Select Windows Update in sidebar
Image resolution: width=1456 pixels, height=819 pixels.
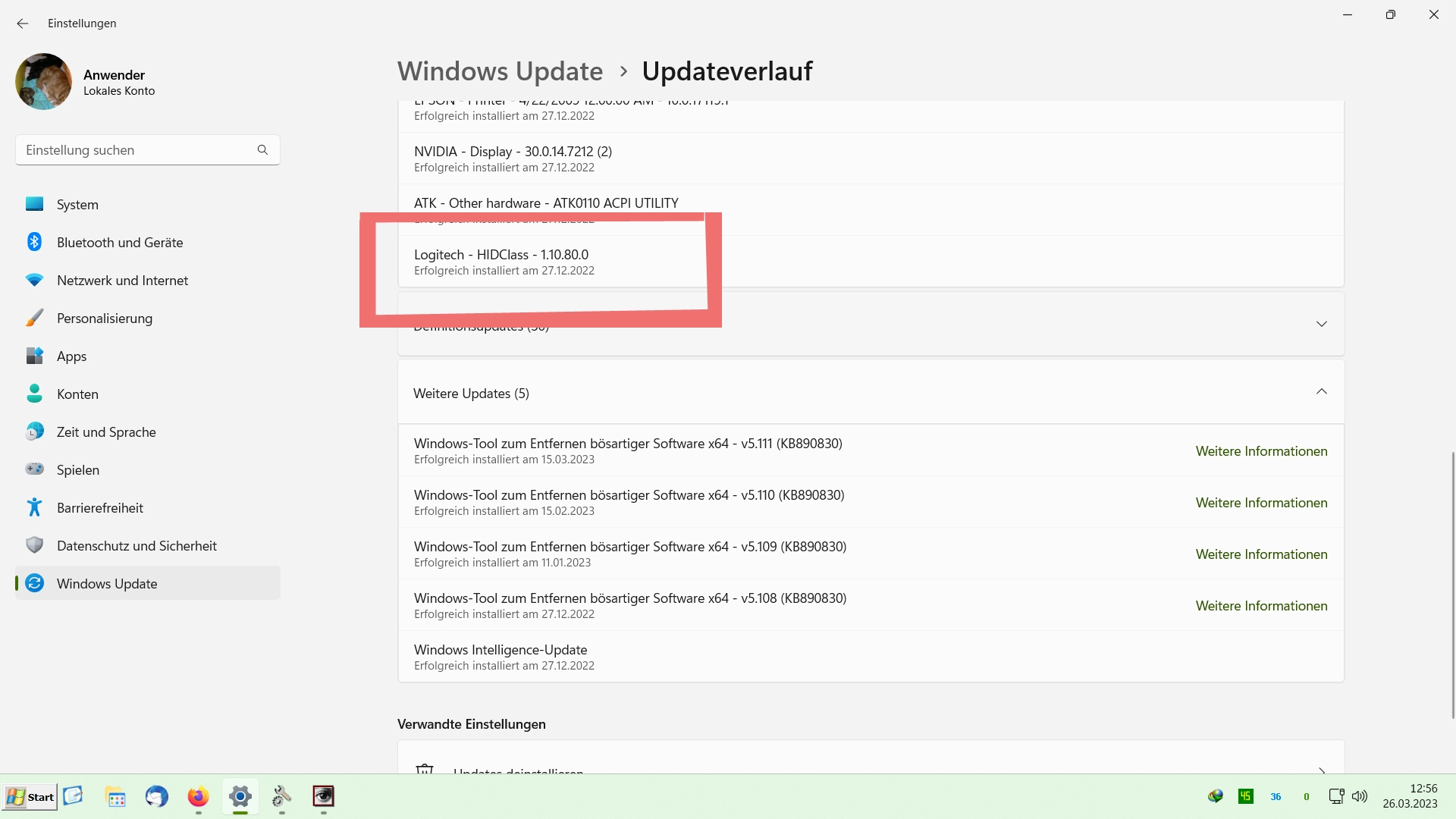(148, 583)
